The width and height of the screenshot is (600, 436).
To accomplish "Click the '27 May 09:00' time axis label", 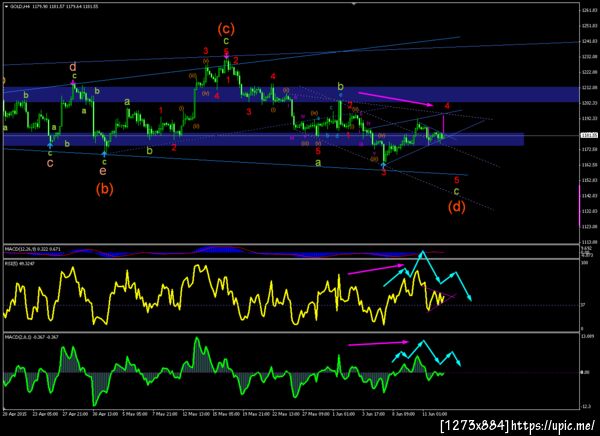I will pos(315,414).
